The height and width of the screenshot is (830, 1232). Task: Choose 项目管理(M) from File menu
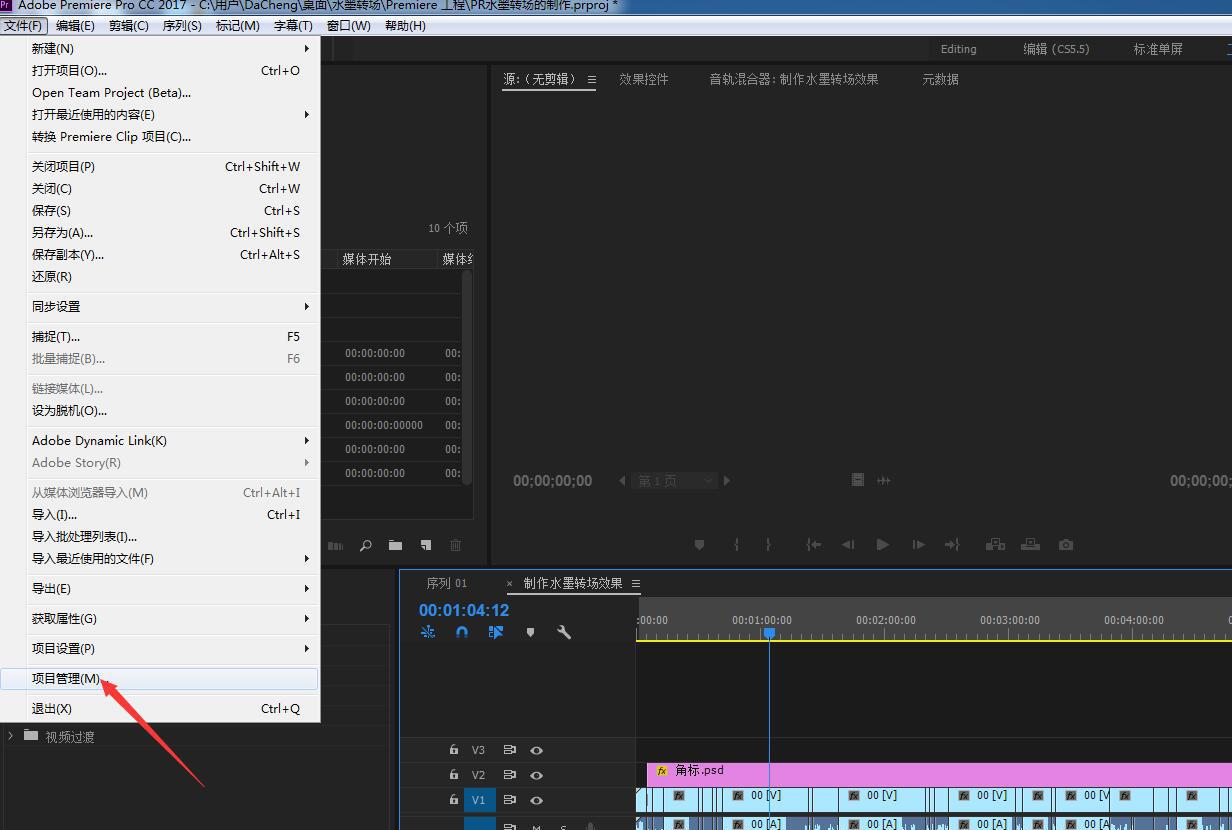160,678
